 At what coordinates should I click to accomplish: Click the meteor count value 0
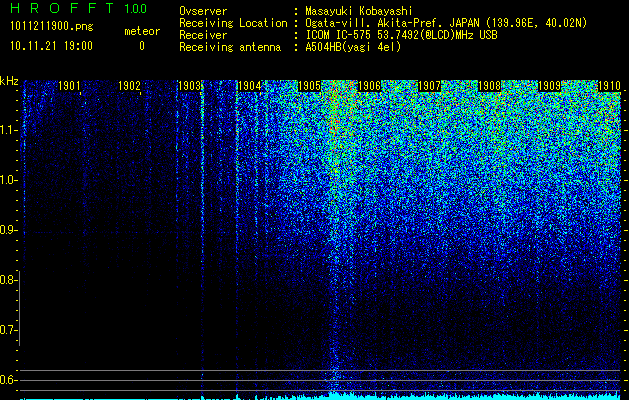142,46
